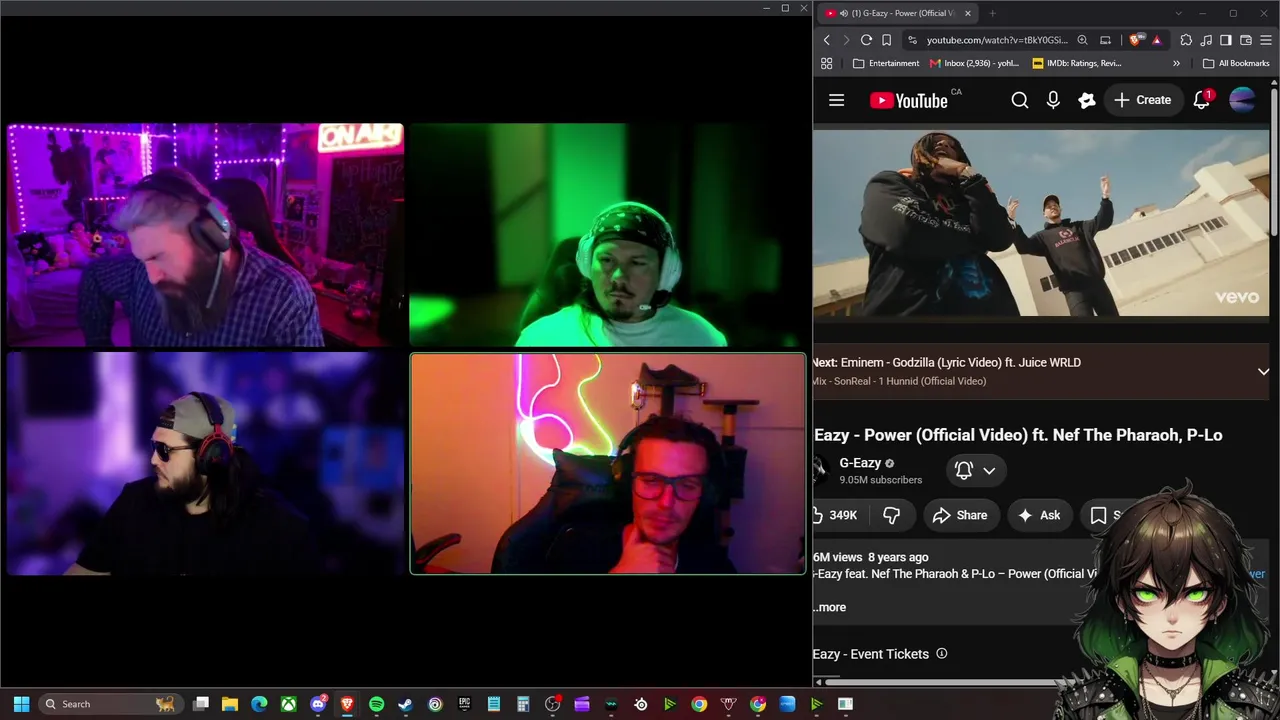Open the YouTube account avatar menu
The width and height of the screenshot is (1280, 720).
1242,100
